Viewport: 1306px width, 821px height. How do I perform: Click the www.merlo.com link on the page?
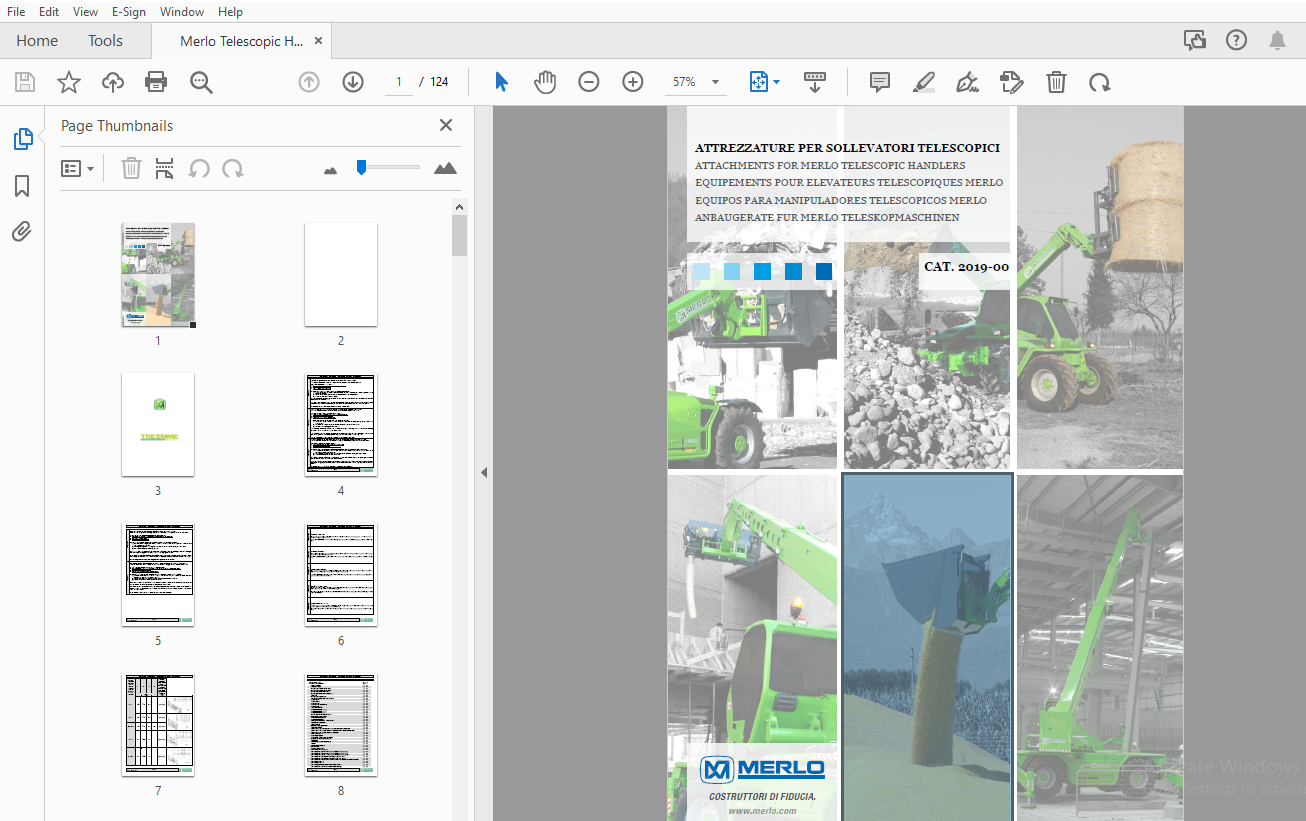pyautogui.click(x=762, y=811)
